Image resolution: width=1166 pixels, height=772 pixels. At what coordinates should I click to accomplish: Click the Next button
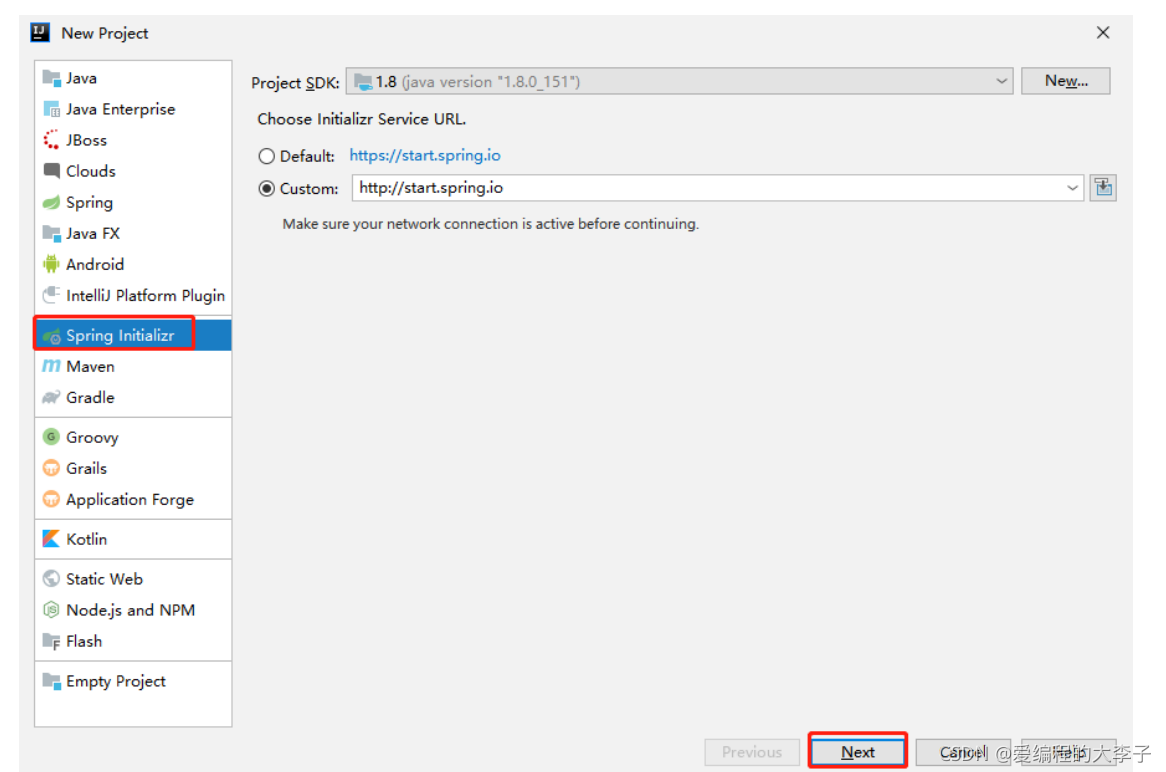[857, 752]
